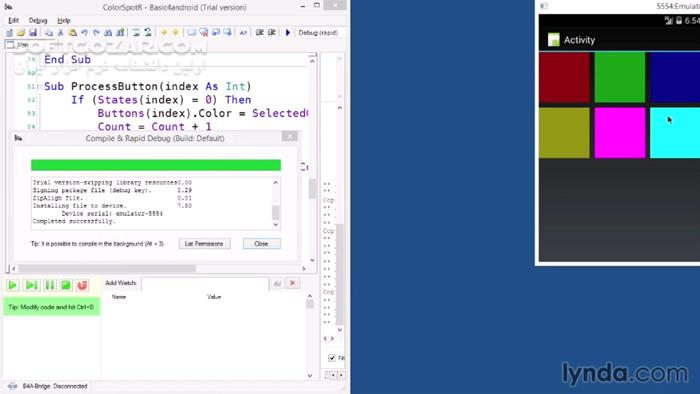The image size is (700, 394).
Task: Click the toolbar icon right of Find
Action: pos(121,33)
